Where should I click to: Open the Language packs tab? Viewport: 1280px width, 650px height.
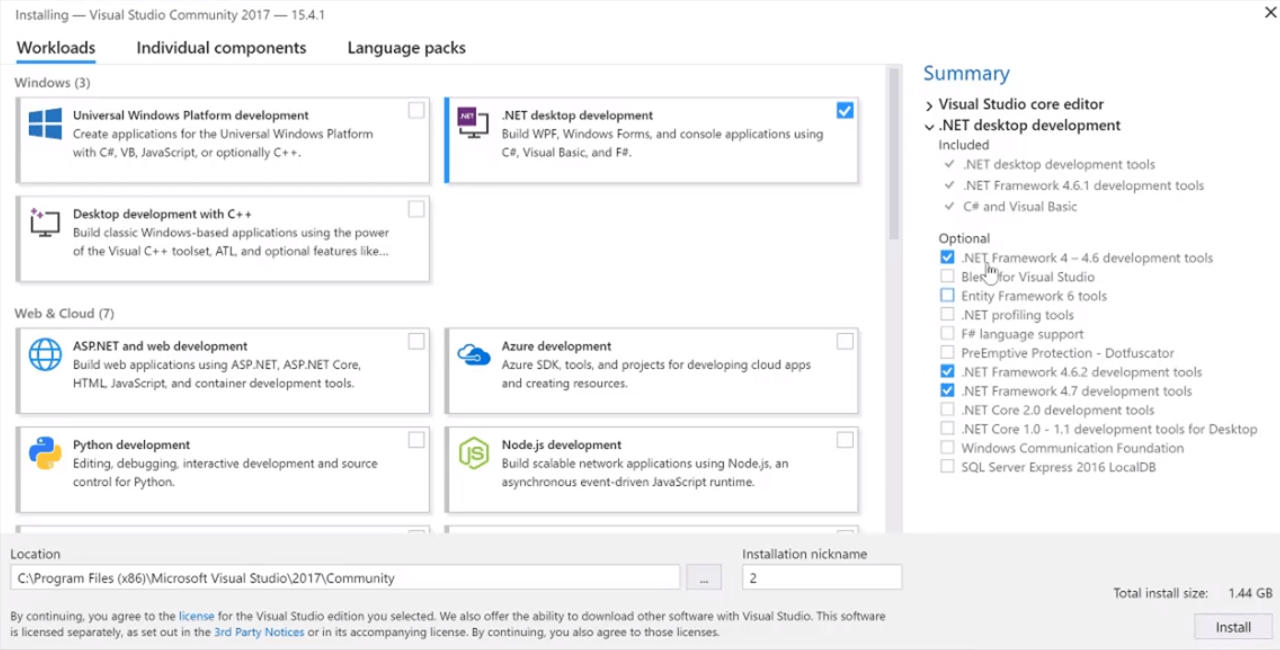pyautogui.click(x=406, y=48)
